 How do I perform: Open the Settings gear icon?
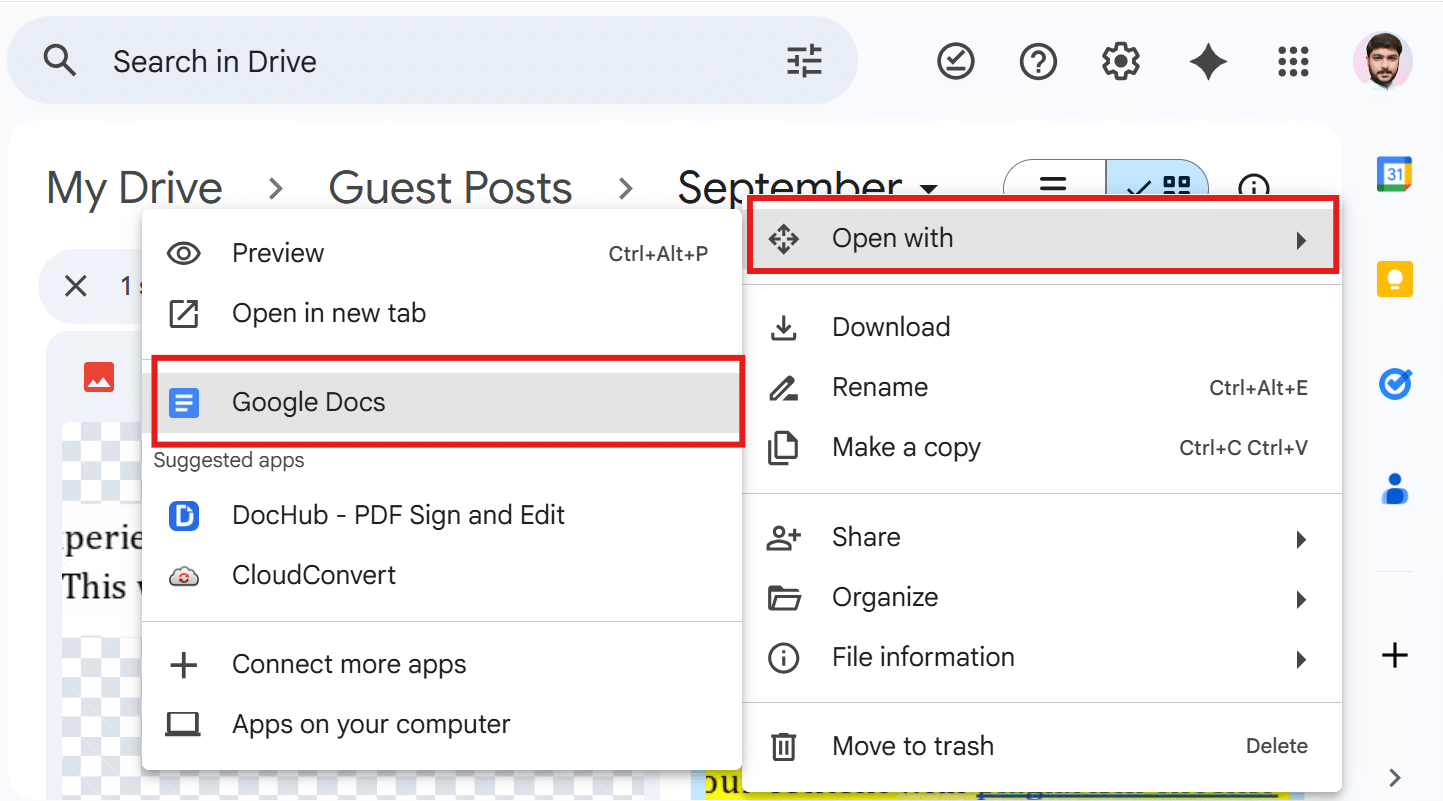point(1121,62)
